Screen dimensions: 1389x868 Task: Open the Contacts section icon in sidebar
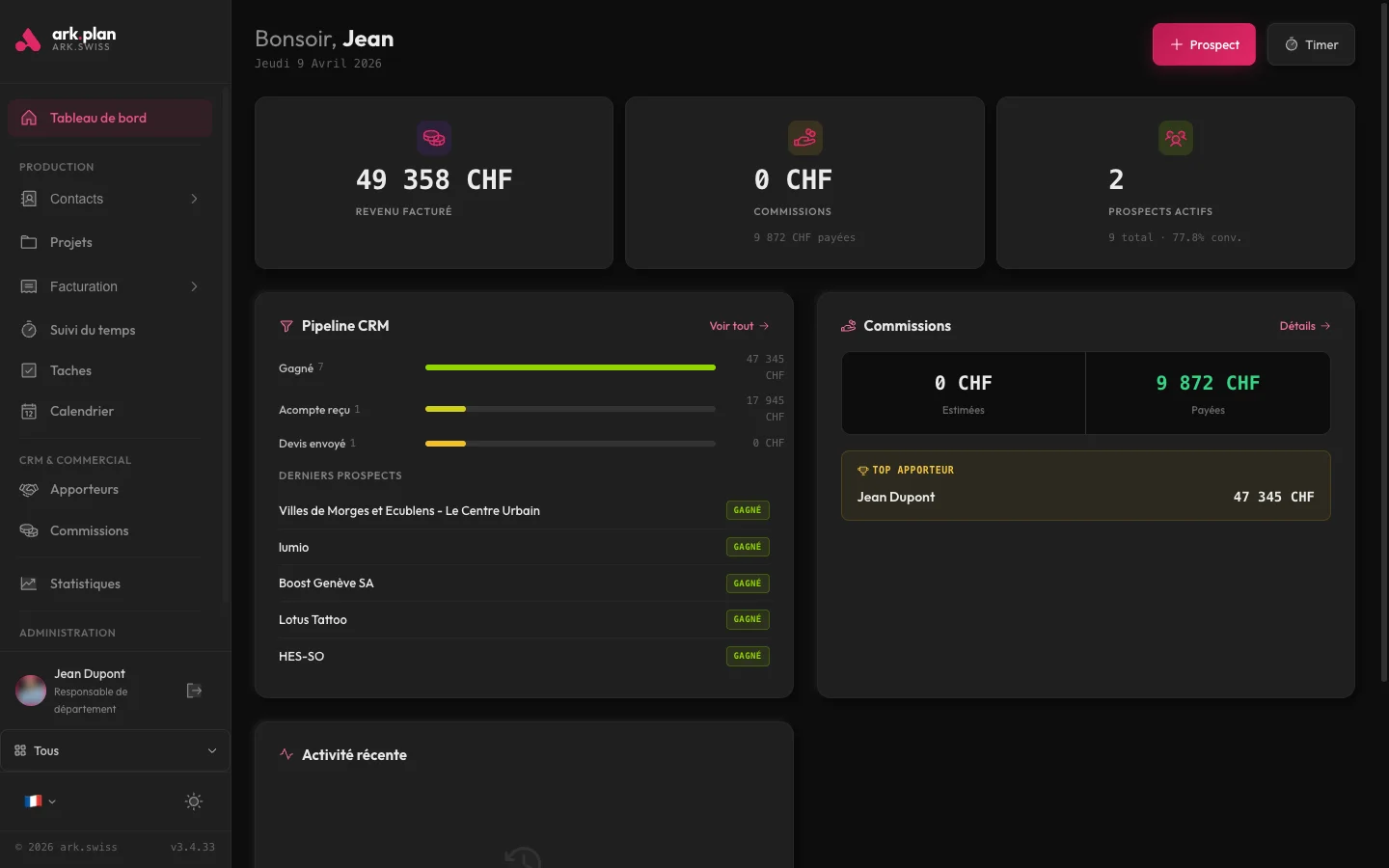point(29,199)
